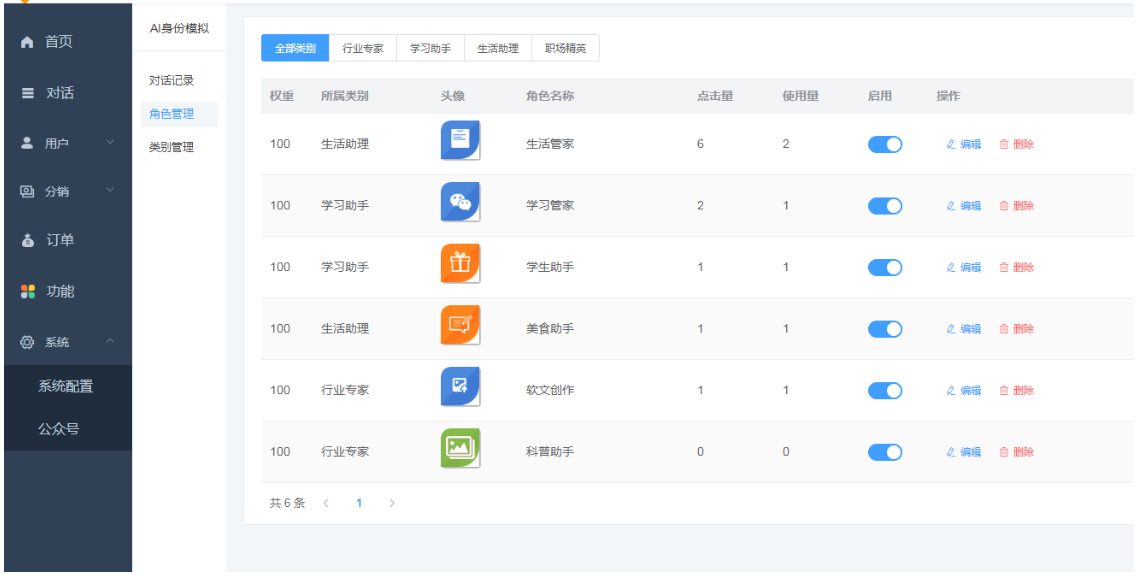Screen dimensions: 1142x576
Task: Disable the 生活管家 role switch
Action: 885,144
